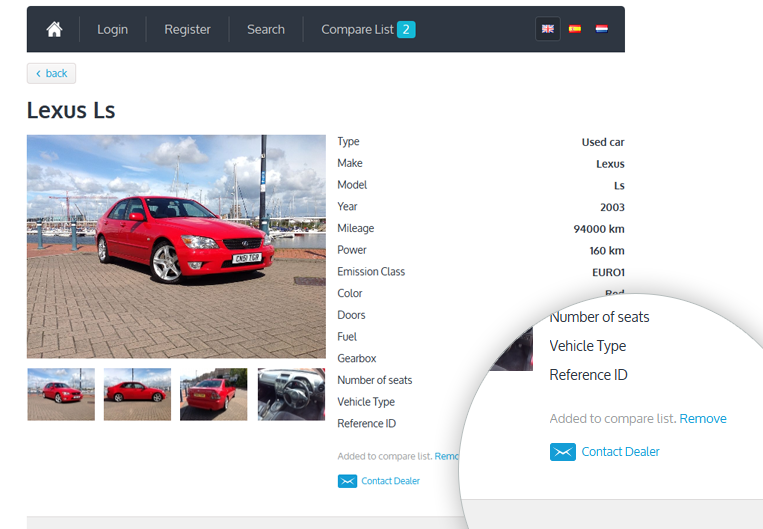Click the small Contact Dealer link
The width and height of the screenshot is (763, 529).
click(390, 481)
